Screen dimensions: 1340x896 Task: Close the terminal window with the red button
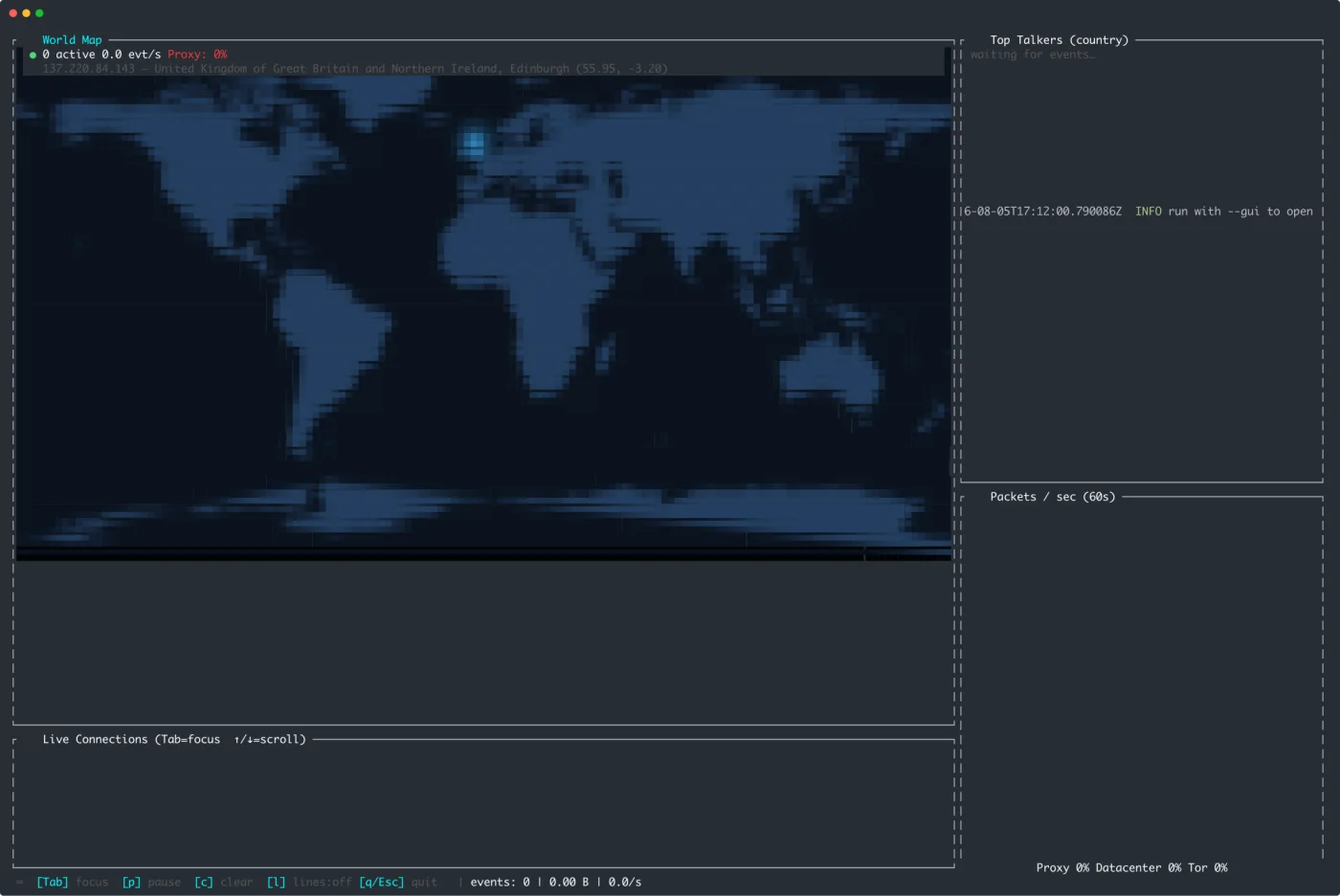[x=12, y=13]
